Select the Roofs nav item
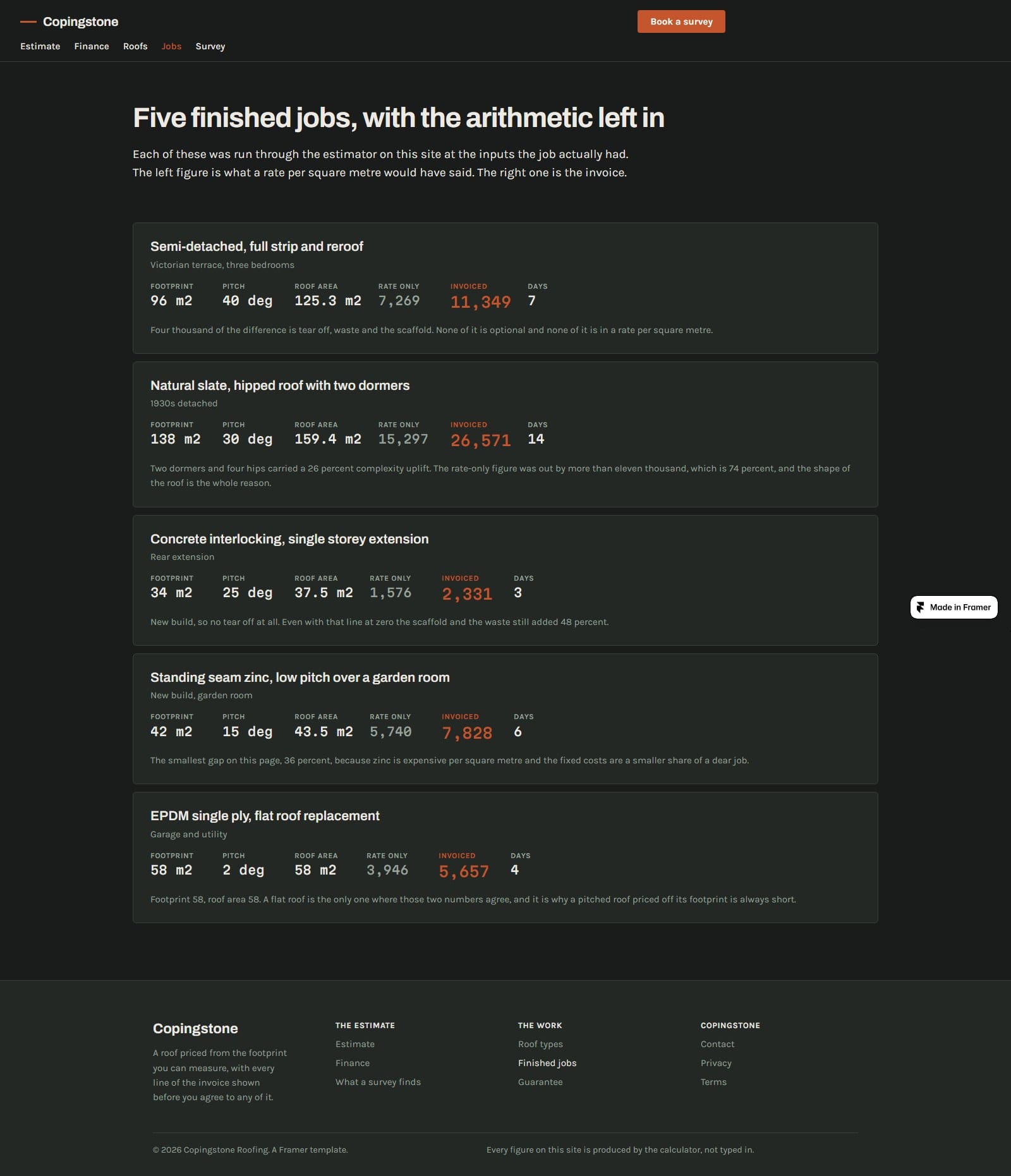 coord(135,46)
